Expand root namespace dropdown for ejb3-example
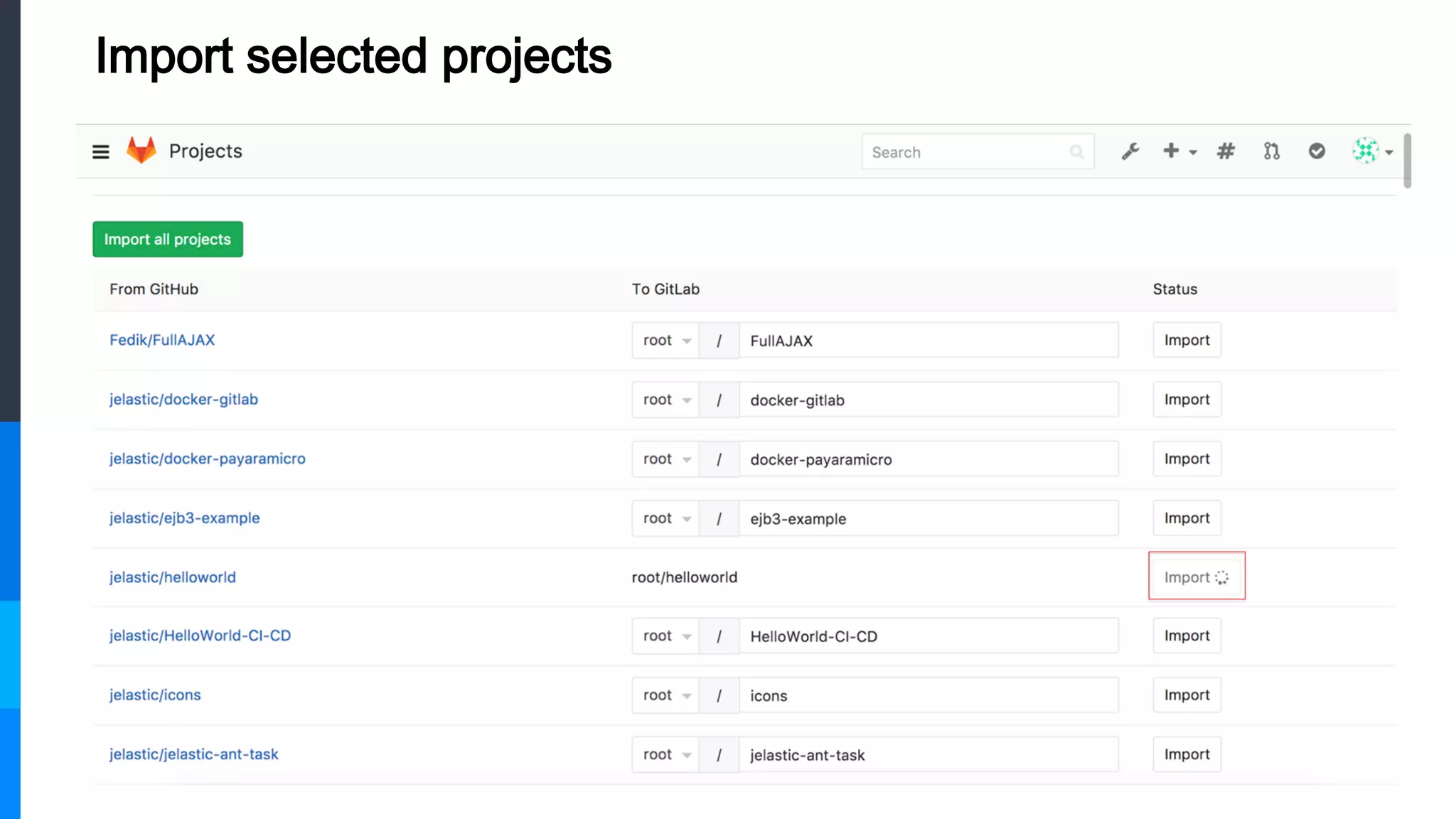The width and height of the screenshot is (1456, 819). tap(665, 518)
